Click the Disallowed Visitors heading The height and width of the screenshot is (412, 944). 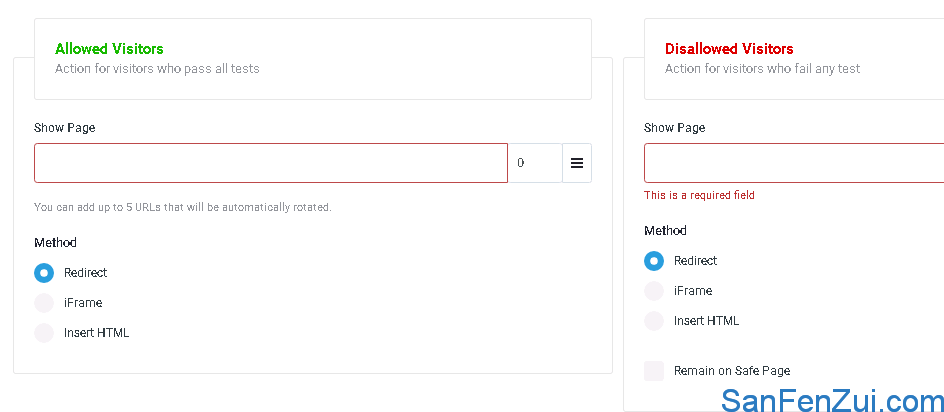(x=729, y=49)
